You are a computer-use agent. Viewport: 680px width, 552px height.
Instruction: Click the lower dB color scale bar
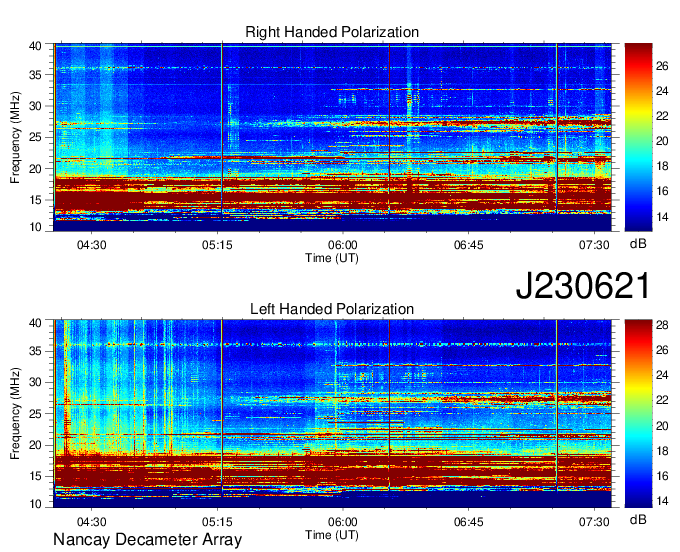(x=638, y=414)
